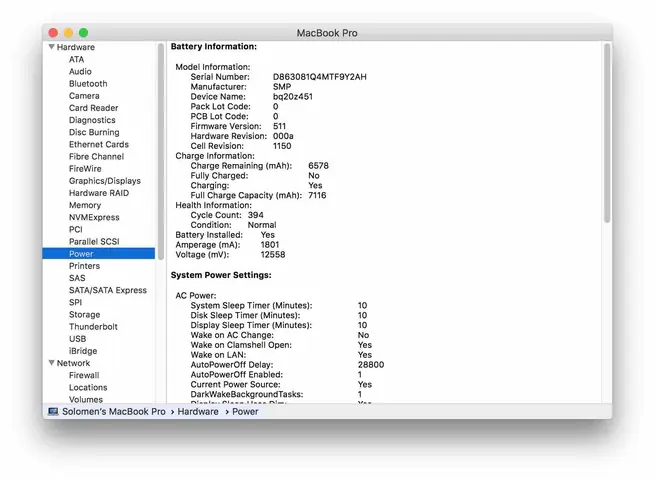
Task: Click the MacBook Pro computer icon in path bar
Action: pos(53,411)
